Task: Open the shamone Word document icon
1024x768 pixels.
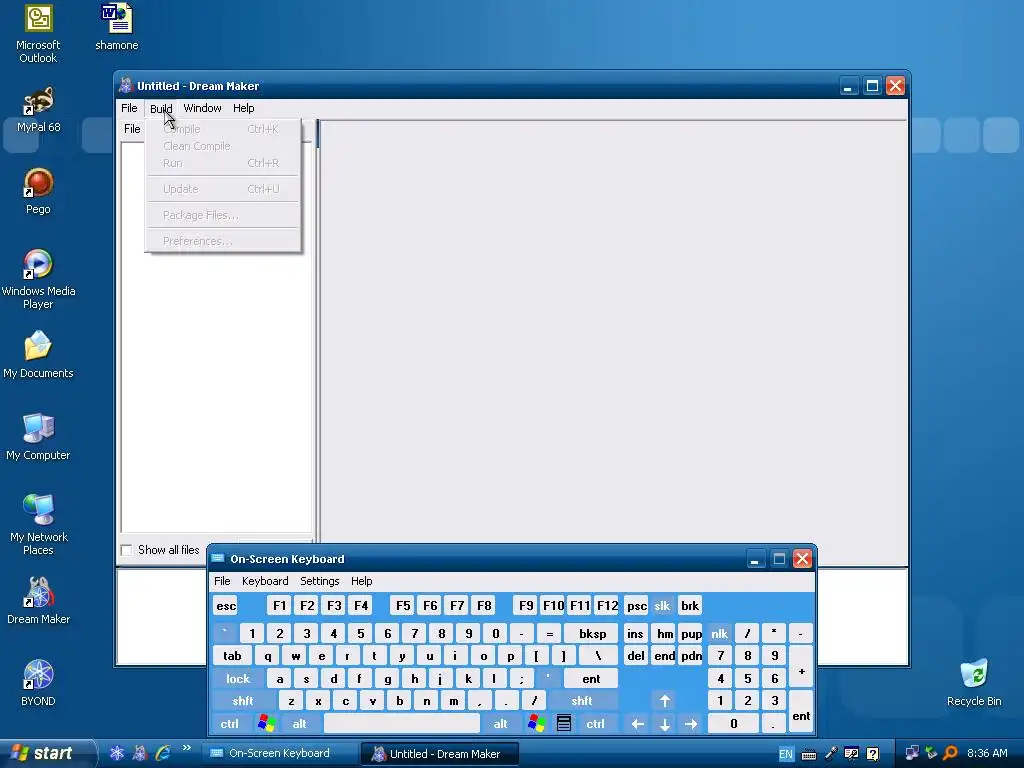Action: click(116, 27)
